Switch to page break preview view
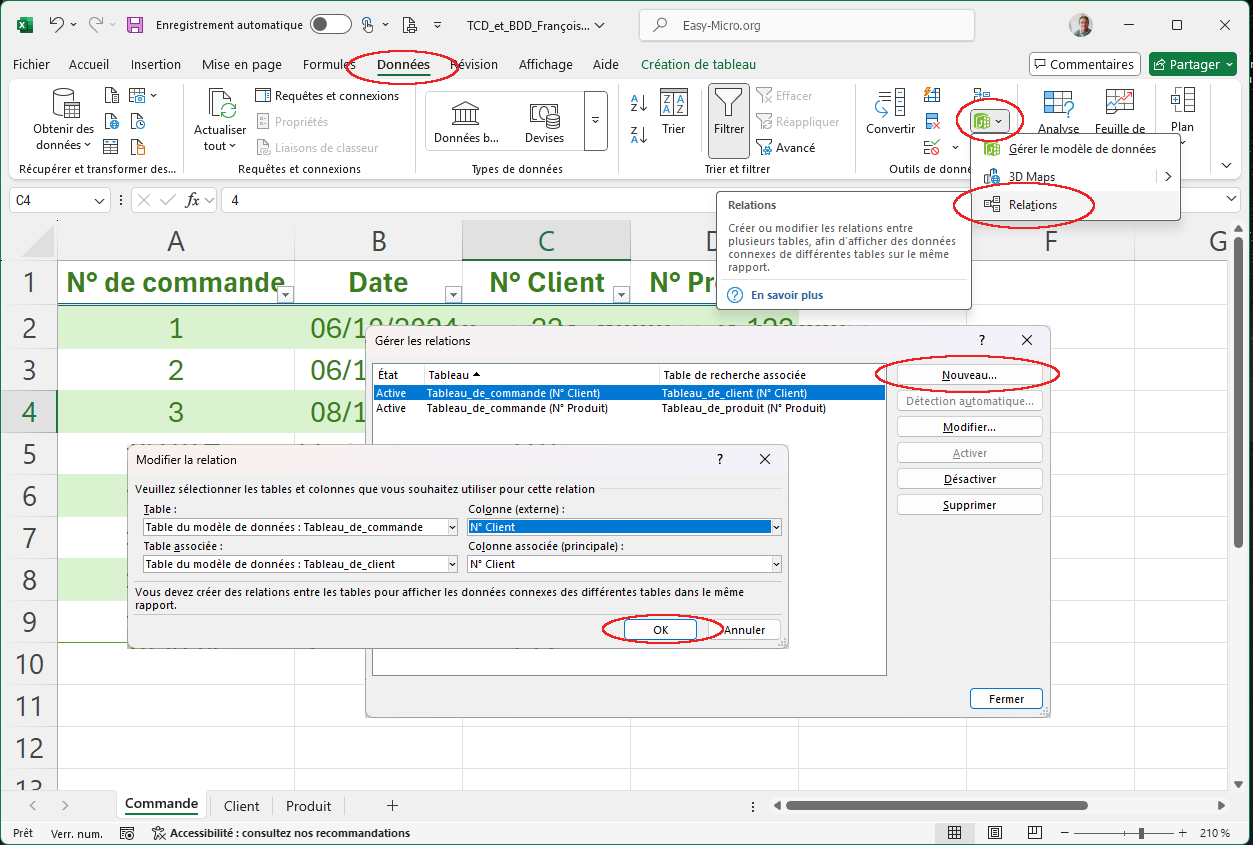1253x845 pixels. click(x=1035, y=833)
